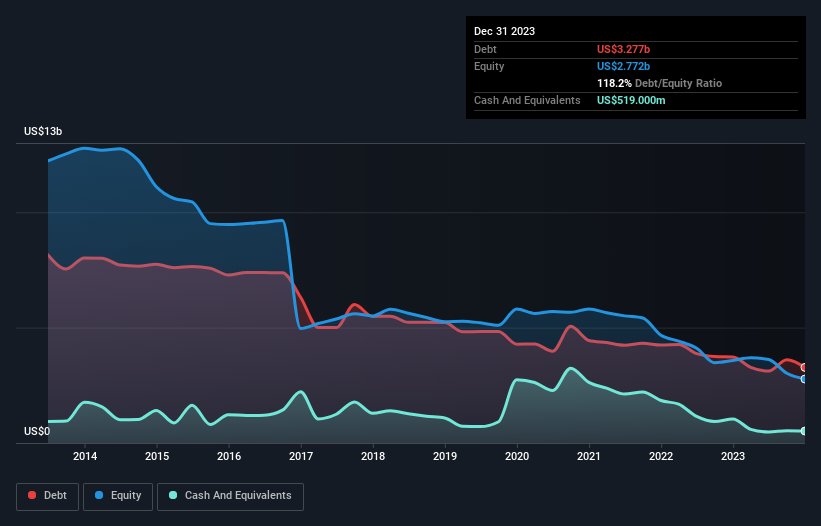Image resolution: width=821 pixels, height=526 pixels.
Task: Toggle the Equity series legend button
Action: pos(118,496)
